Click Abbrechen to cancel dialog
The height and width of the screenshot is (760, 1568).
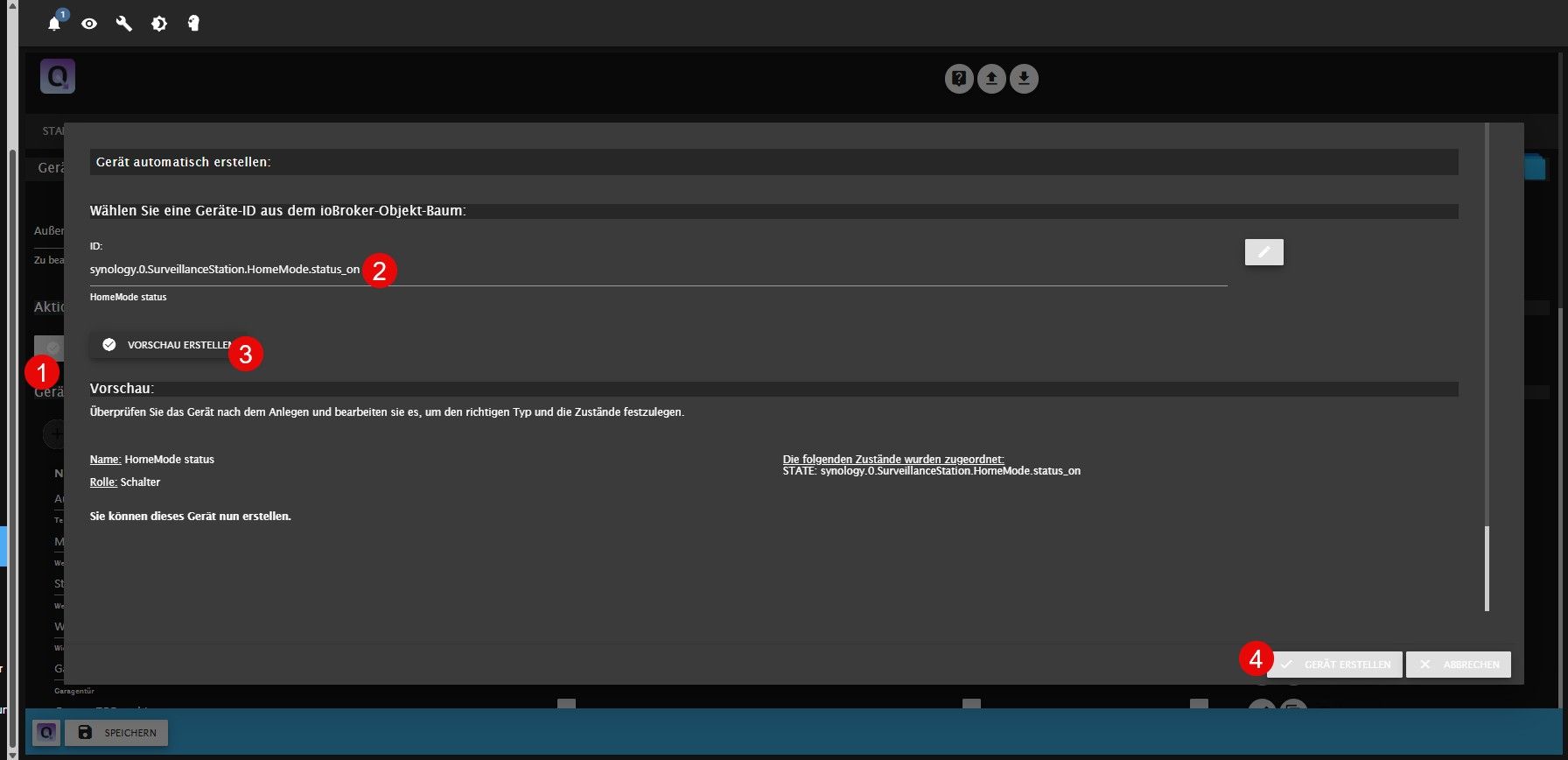(x=1458, y=665)
